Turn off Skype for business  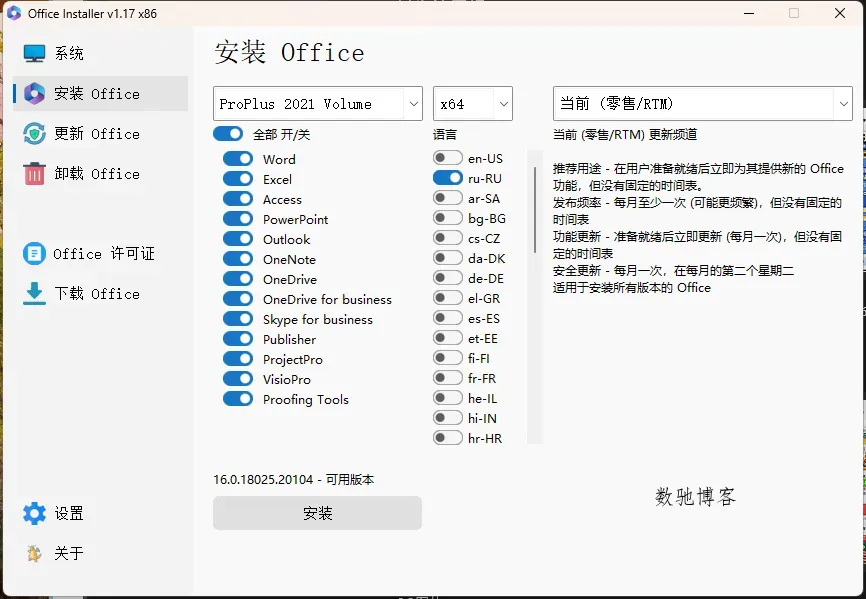tap(238, 319)
